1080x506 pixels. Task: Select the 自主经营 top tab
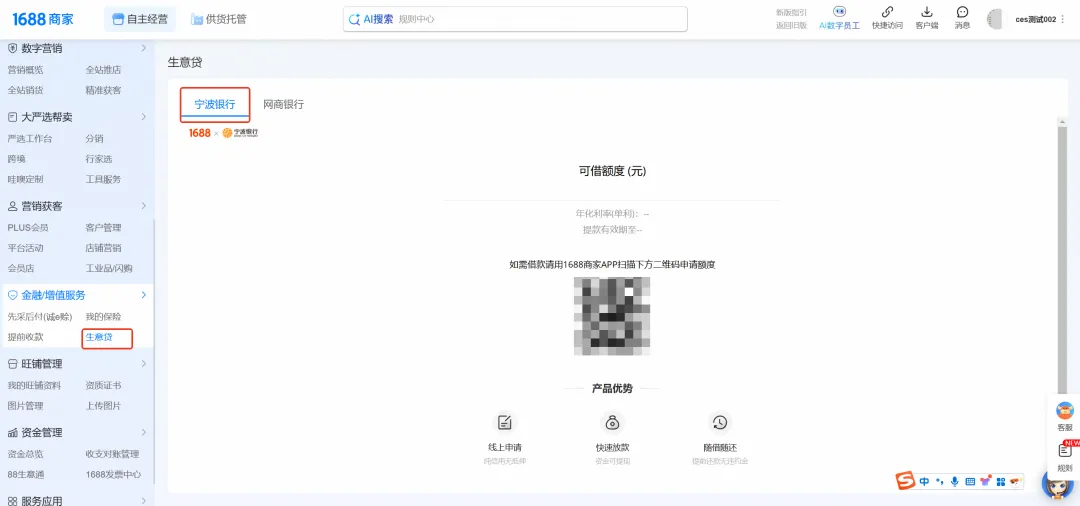[140, 19]
